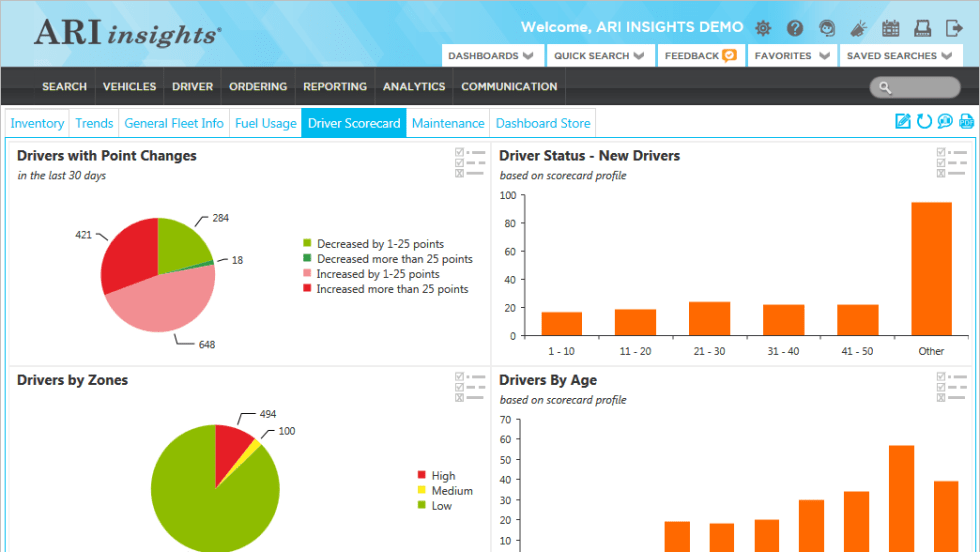Open the Saved Searches dropdown
The height and width of the screenshot is (552, 980).
click(900, 56)
